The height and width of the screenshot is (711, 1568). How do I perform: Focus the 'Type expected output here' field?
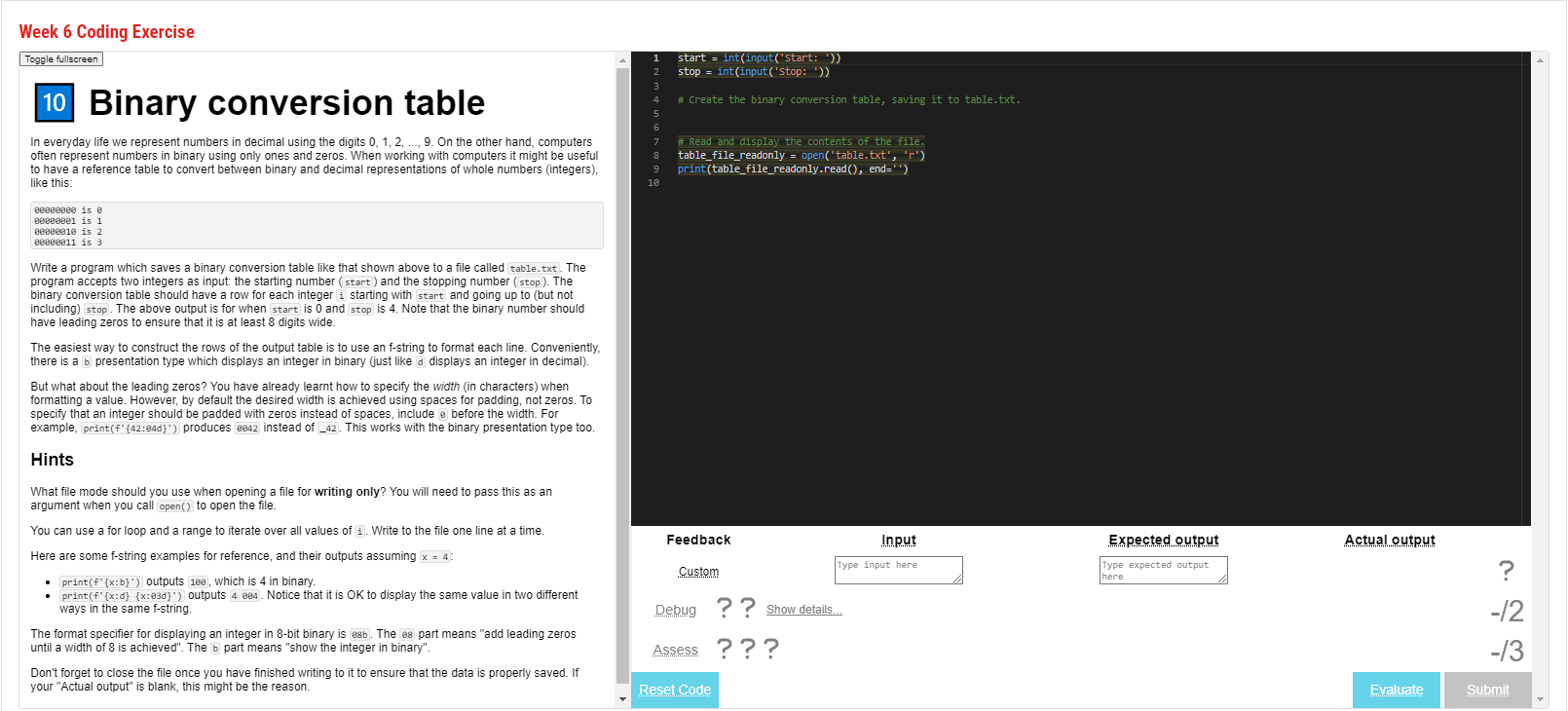click(x=1164, y=570)
